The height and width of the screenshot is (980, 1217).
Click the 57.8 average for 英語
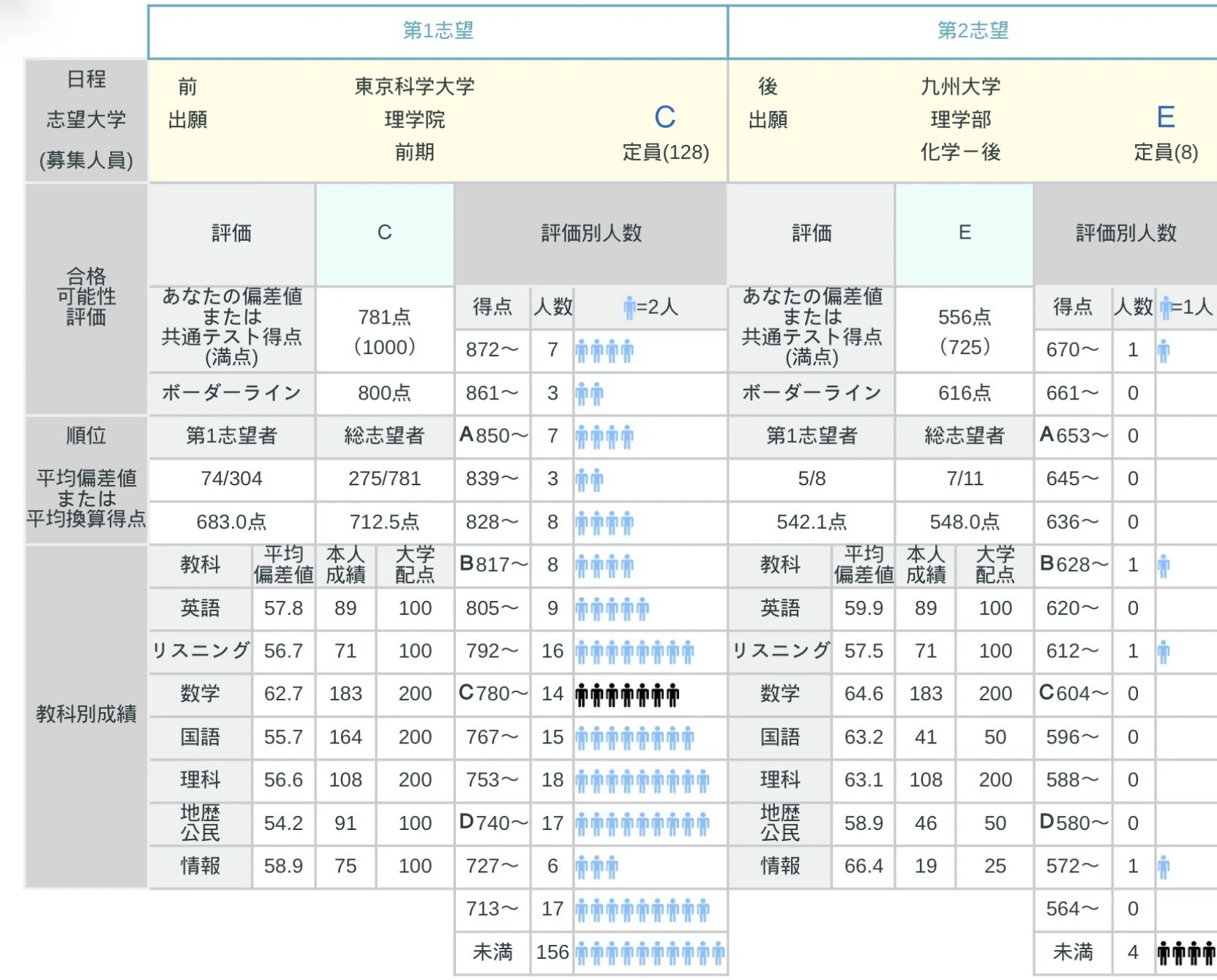(x=284, y=609)
